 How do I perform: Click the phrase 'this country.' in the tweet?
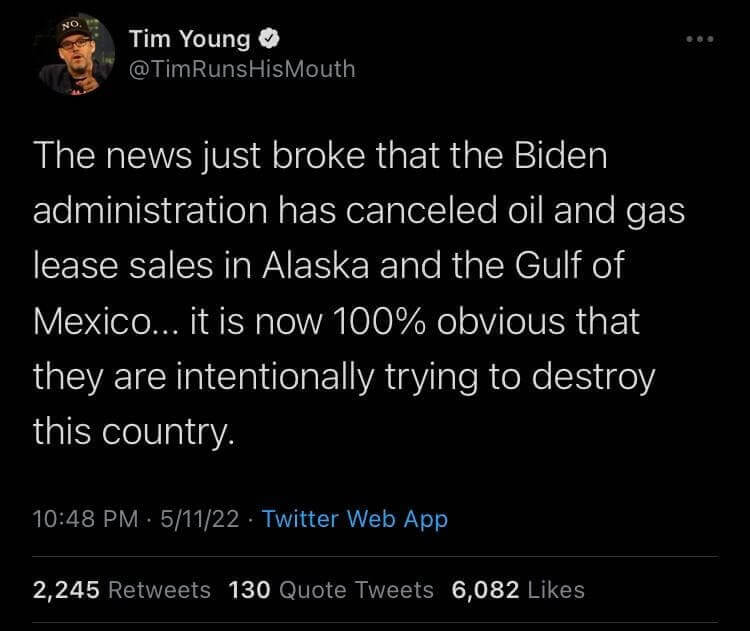(134, 432)
